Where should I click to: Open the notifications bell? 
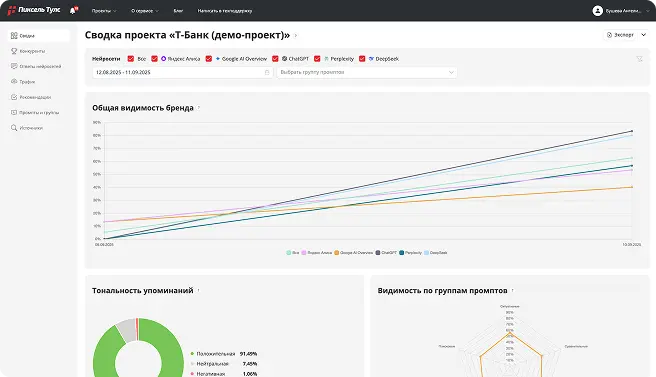coord(73,10)
